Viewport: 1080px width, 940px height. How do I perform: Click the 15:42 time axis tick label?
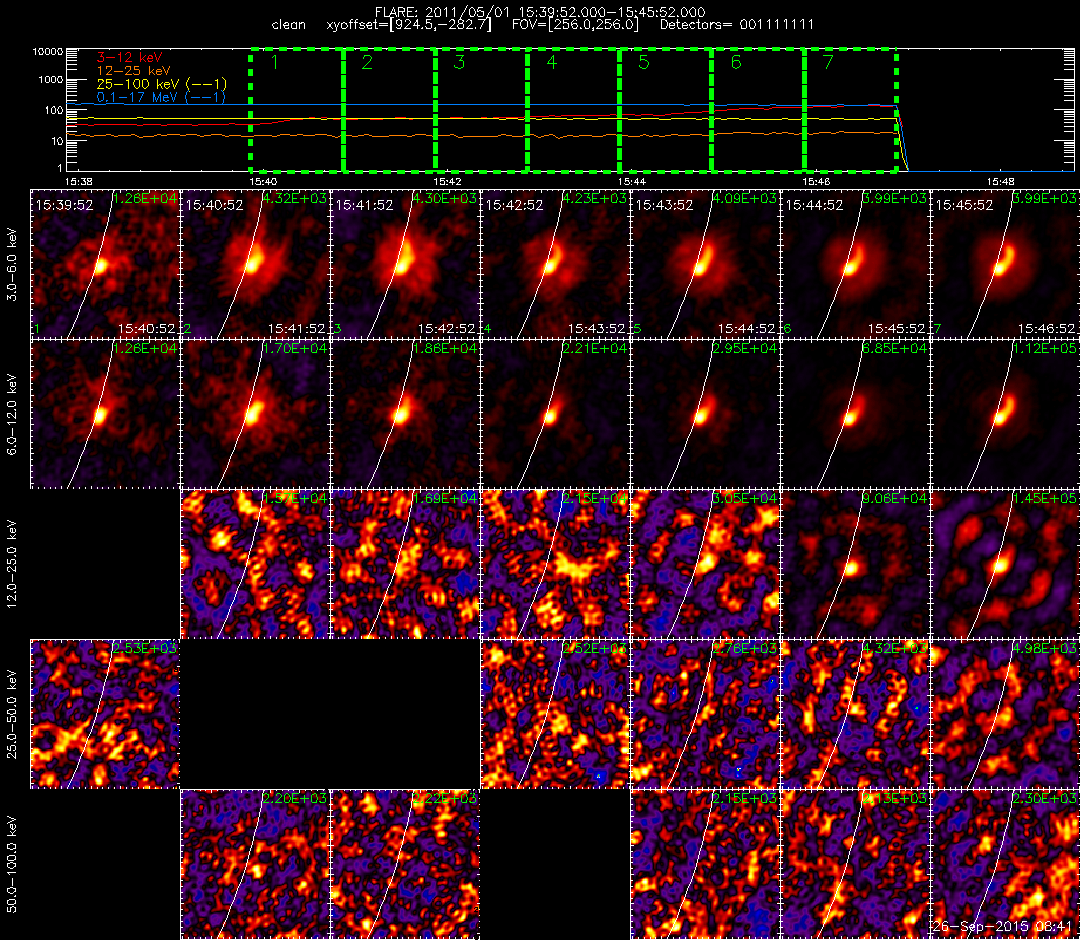447,181
